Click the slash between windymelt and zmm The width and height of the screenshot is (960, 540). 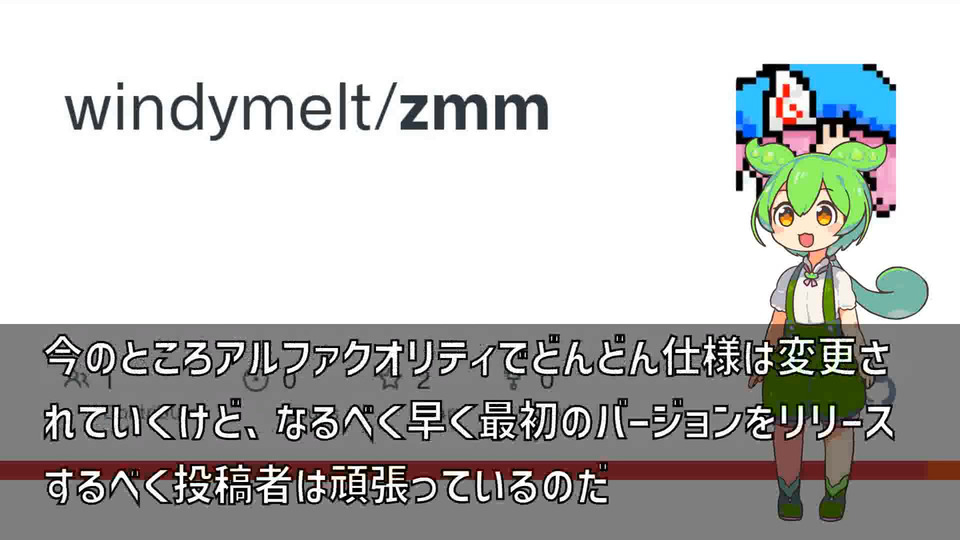pos(383,110)
